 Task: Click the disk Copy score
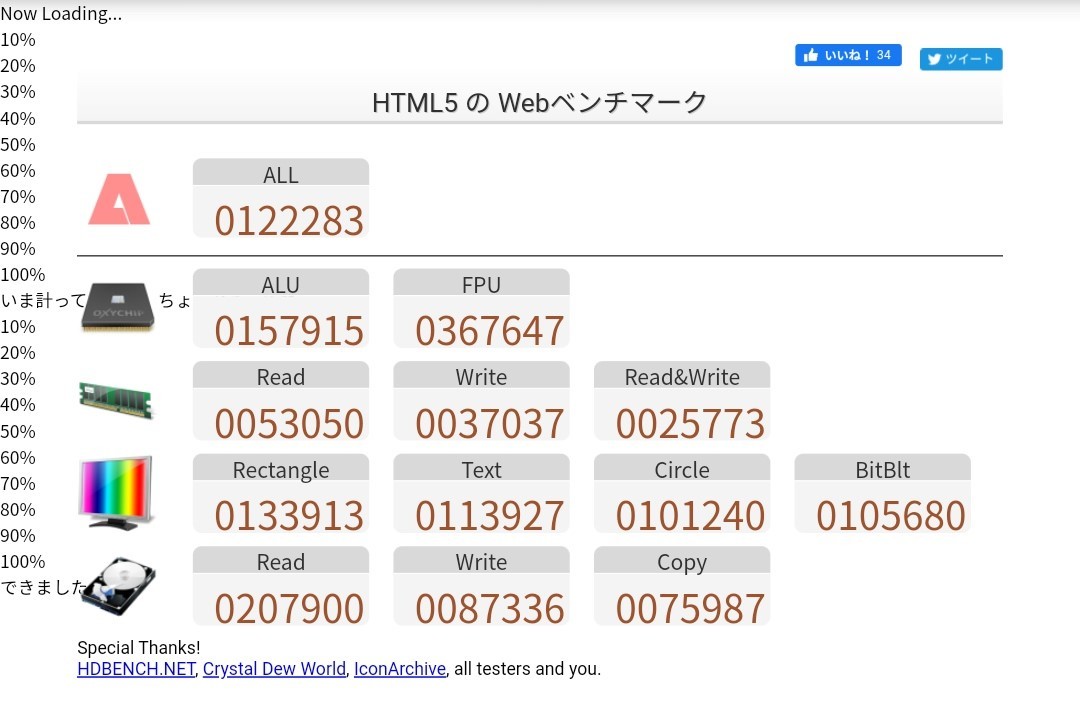click(682, 587)
